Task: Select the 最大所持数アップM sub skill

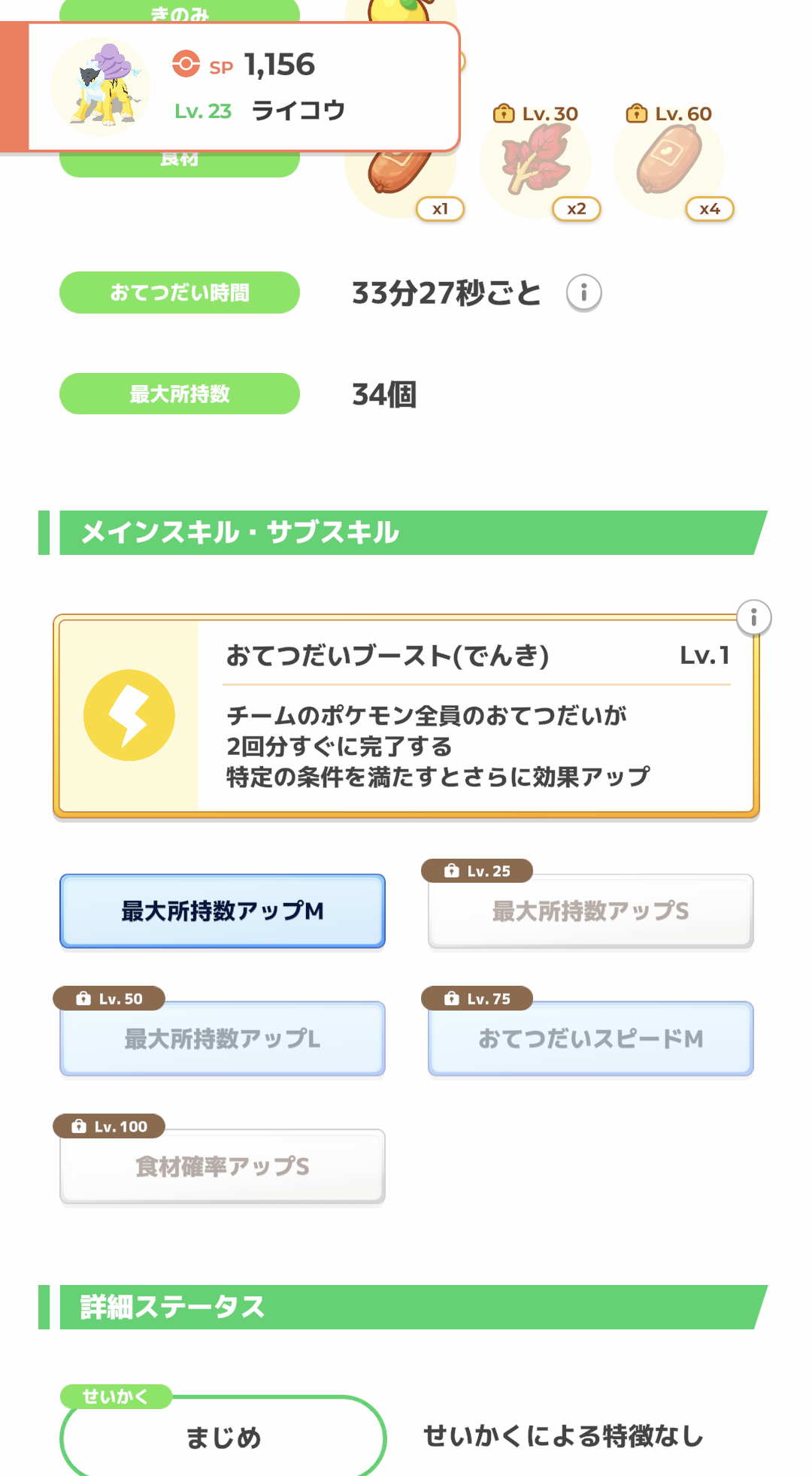Action: click(223, 911)
